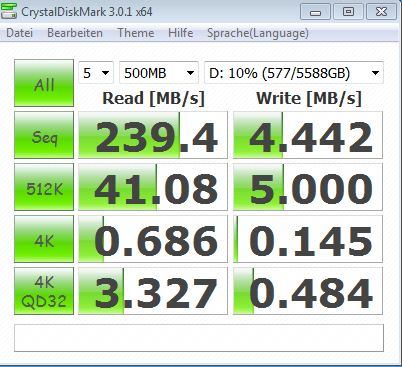This screenshot has width=402, height=367.
Task: Click the 4K QD32 read result 3.327
Action: [153, 291]
